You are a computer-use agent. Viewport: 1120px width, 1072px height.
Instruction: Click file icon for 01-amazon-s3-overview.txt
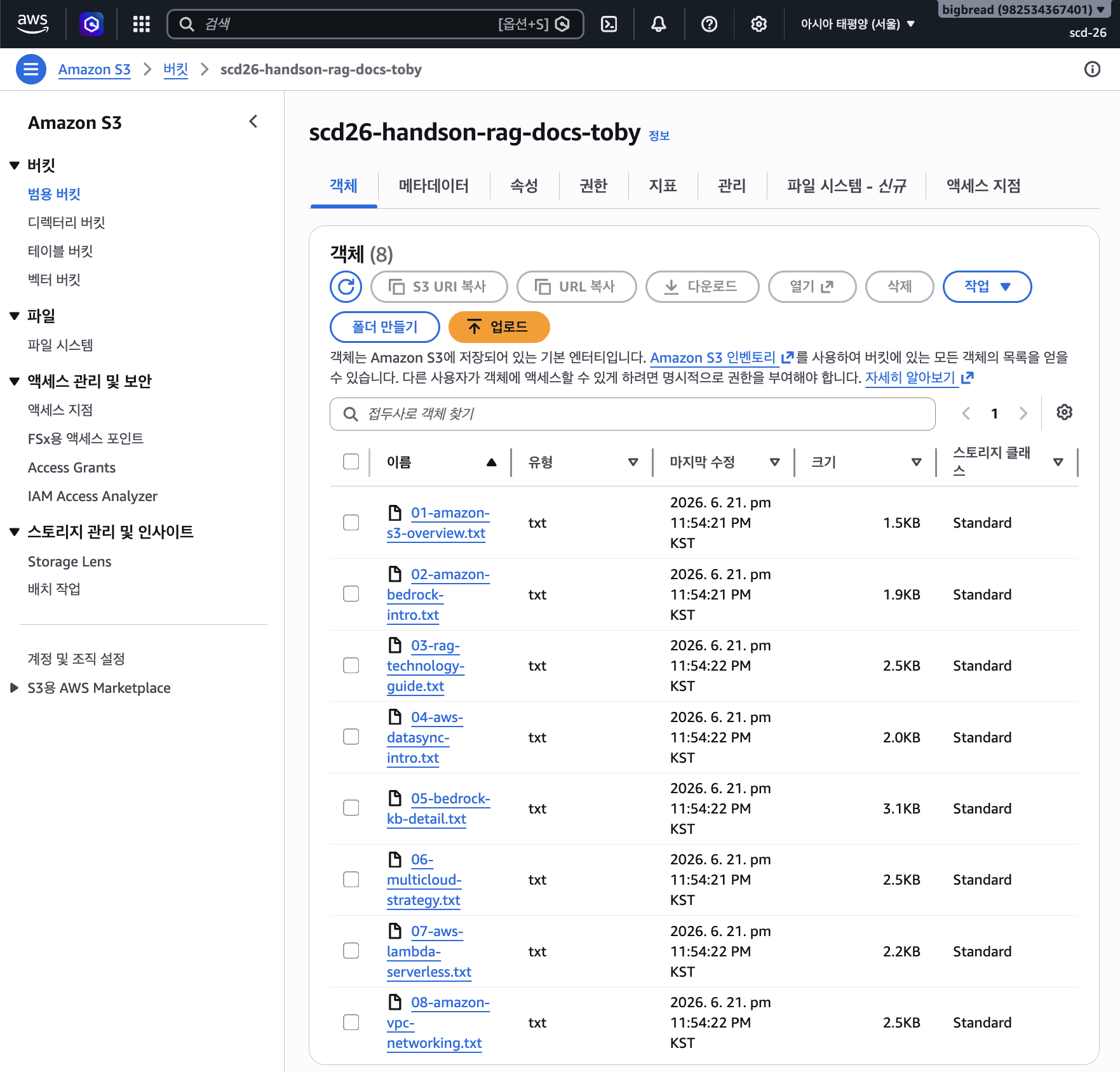[395, 513]
